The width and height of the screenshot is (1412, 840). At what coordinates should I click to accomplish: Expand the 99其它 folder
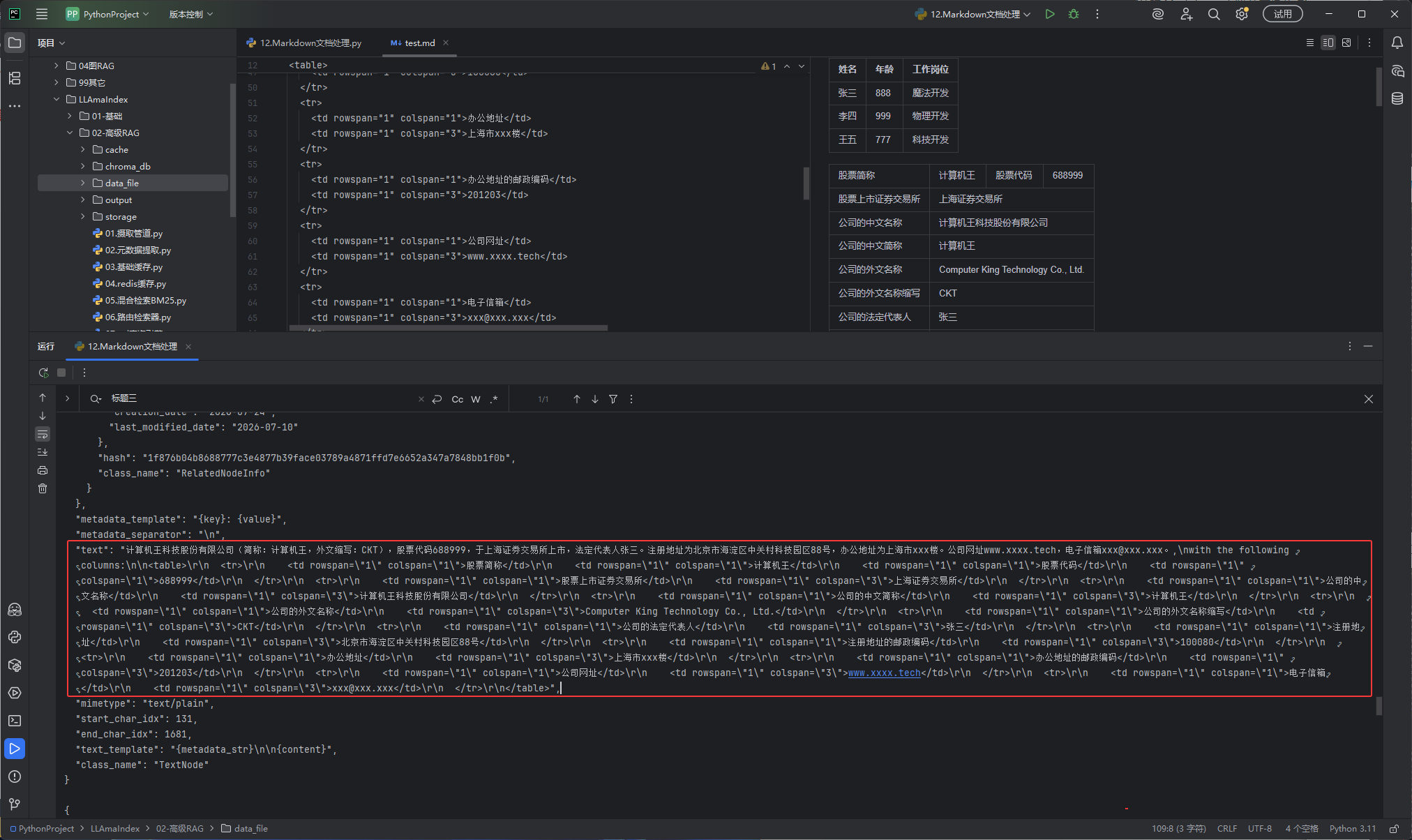[57, 82]
